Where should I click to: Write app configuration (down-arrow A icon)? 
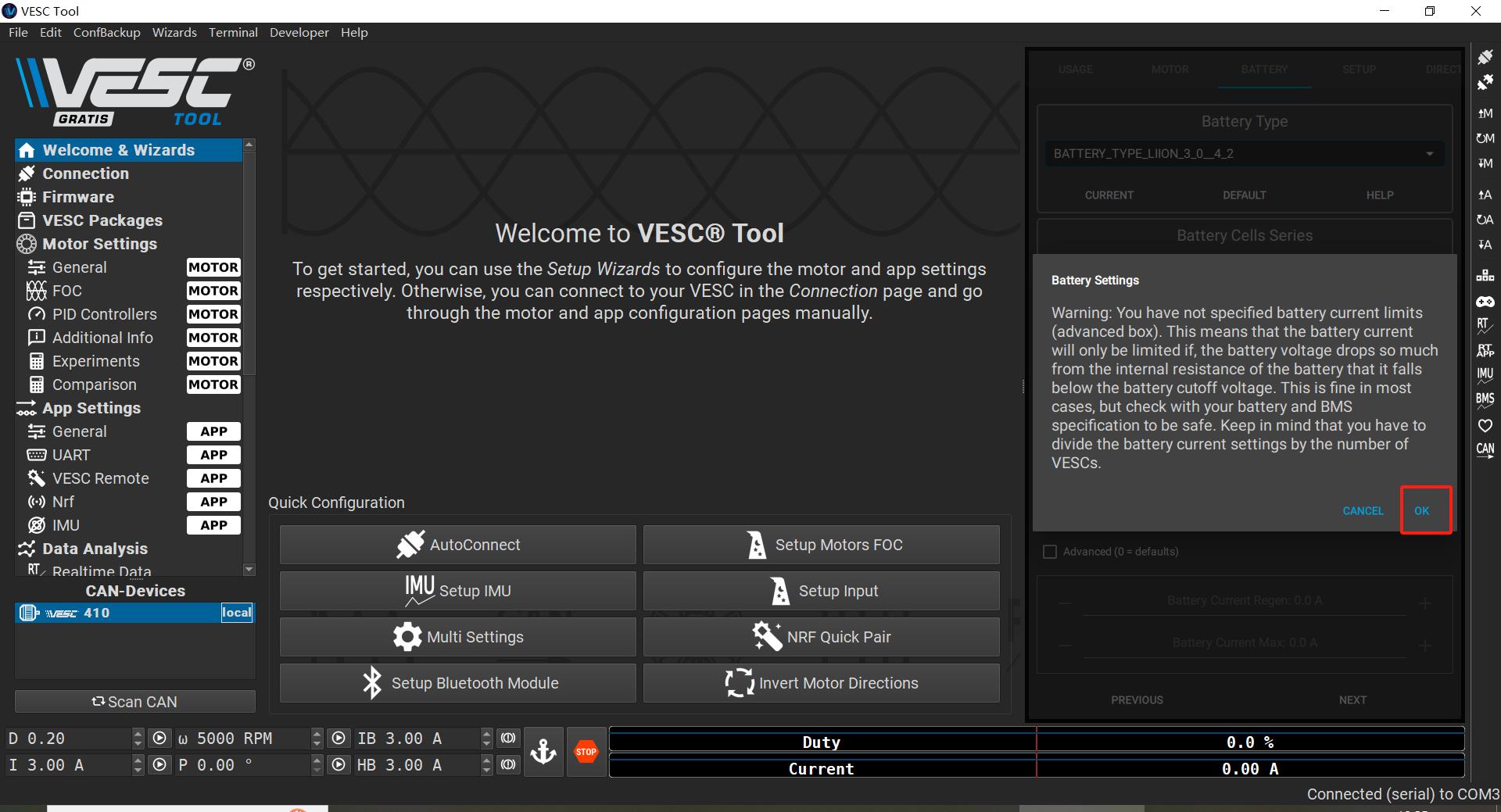click(1485, 245)
